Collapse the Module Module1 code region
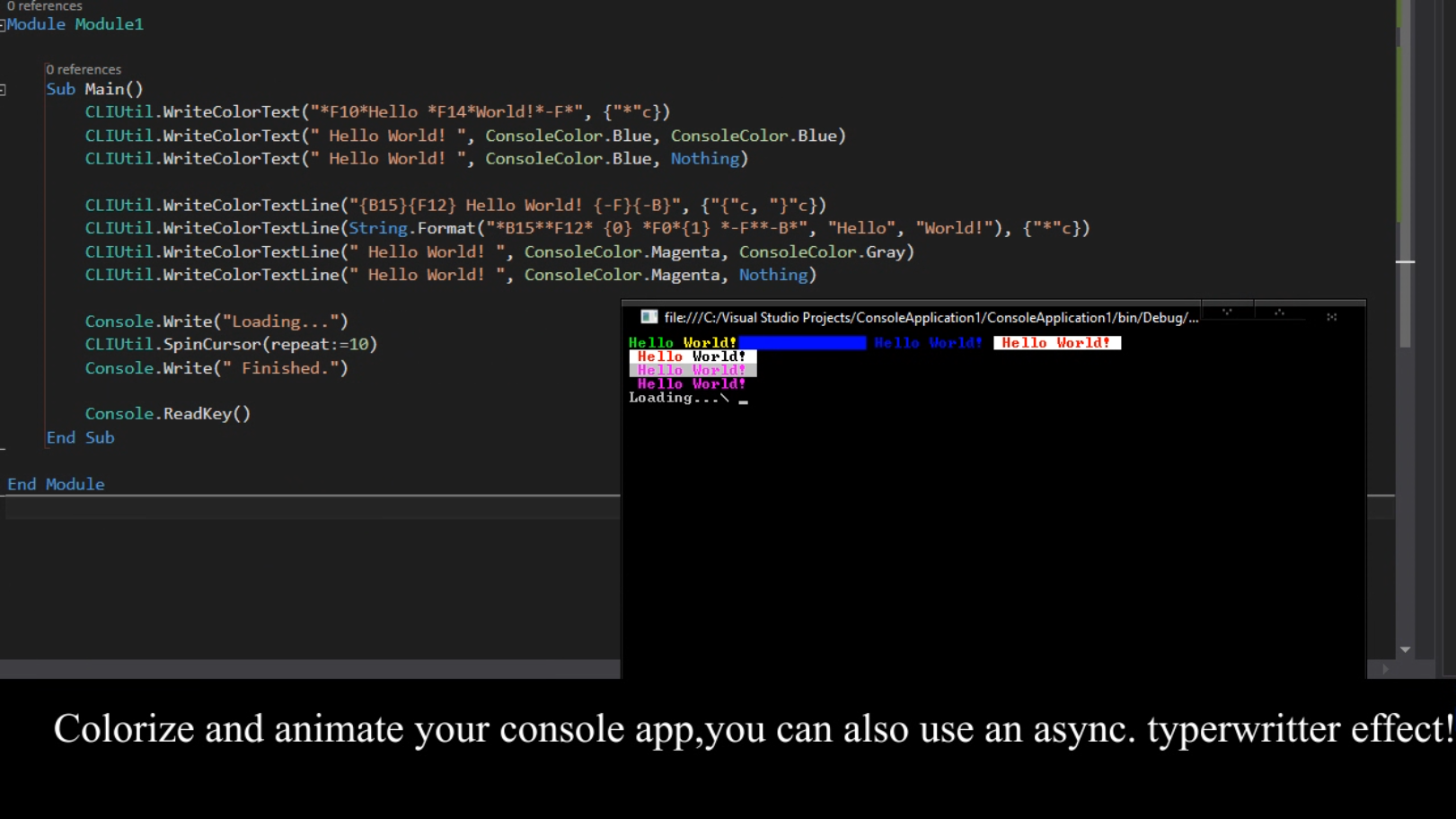1456x819 pixels. 4,24
